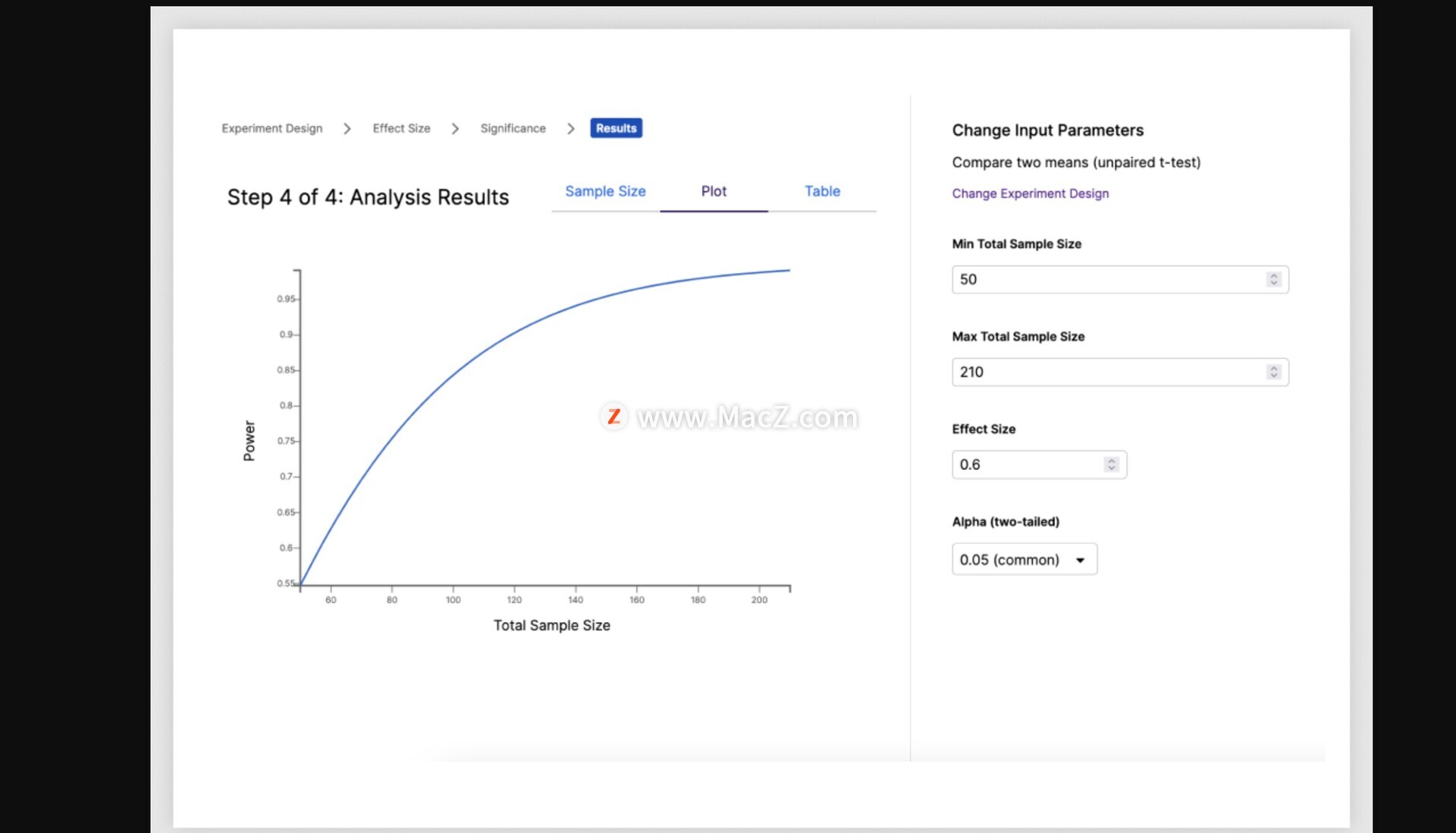Open the Alpha (two-tailed) dropdown
This screenshot has height=833, width=1456.
pyautogui.click(x=1023, y=560)
